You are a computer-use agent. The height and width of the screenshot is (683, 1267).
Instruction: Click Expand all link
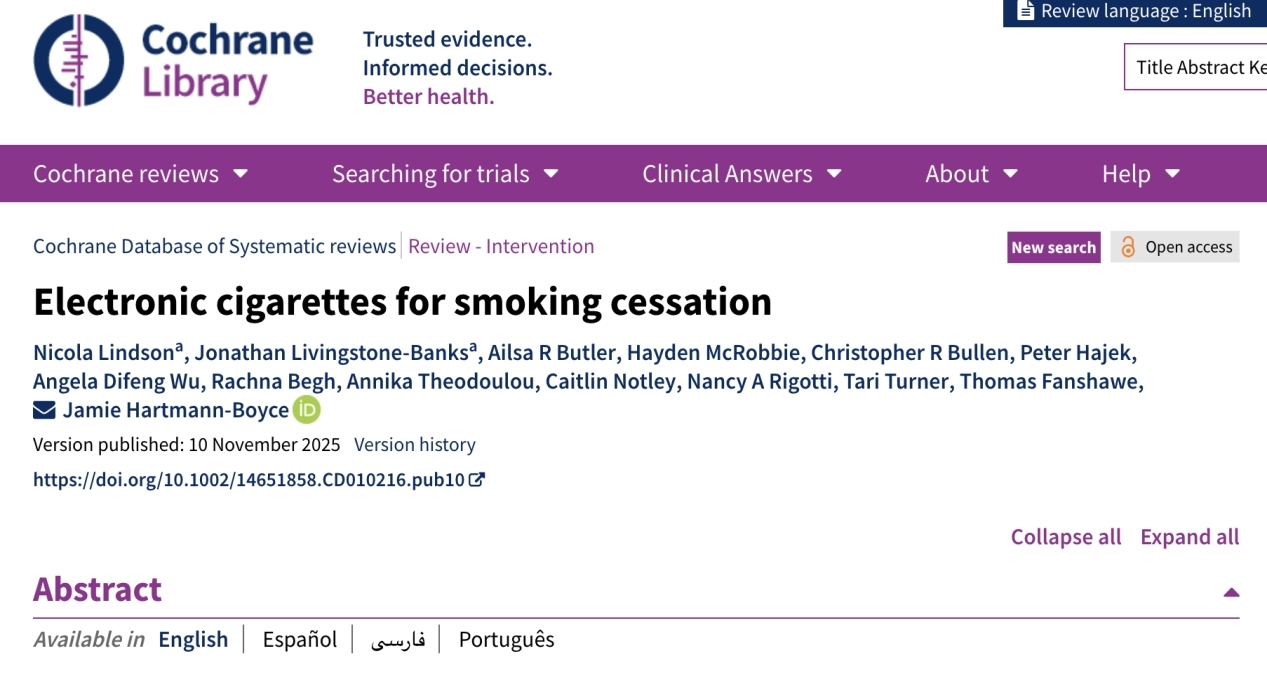(1189, 537)
